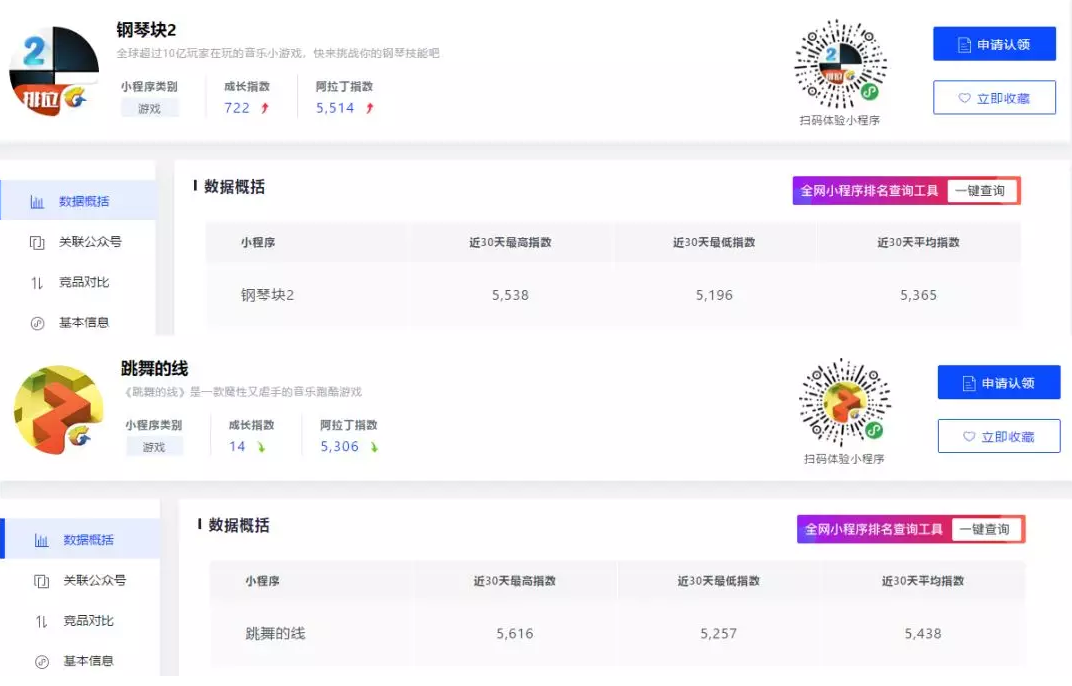The height and width of the screenshot is (686, 1072).
Task: Click the 数据概括 section heading above 钢琴块2 table
Action: pos(234,187)
